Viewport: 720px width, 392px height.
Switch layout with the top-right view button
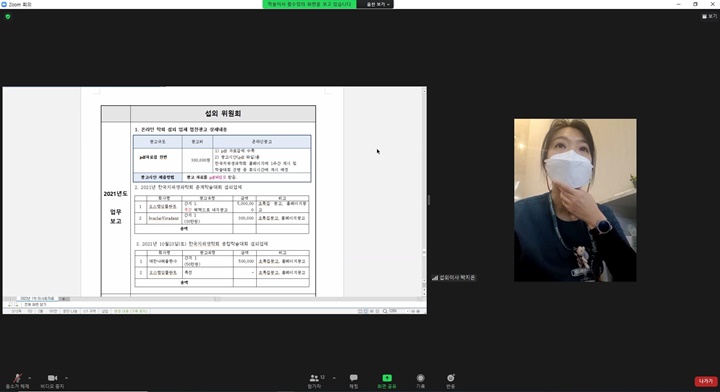[709, 16]
